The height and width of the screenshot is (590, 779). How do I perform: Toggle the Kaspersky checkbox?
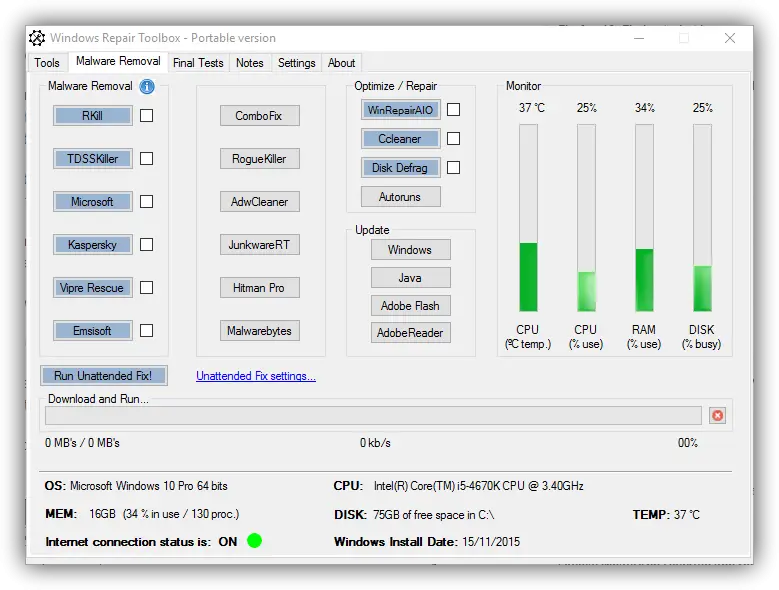coord(147,244)
